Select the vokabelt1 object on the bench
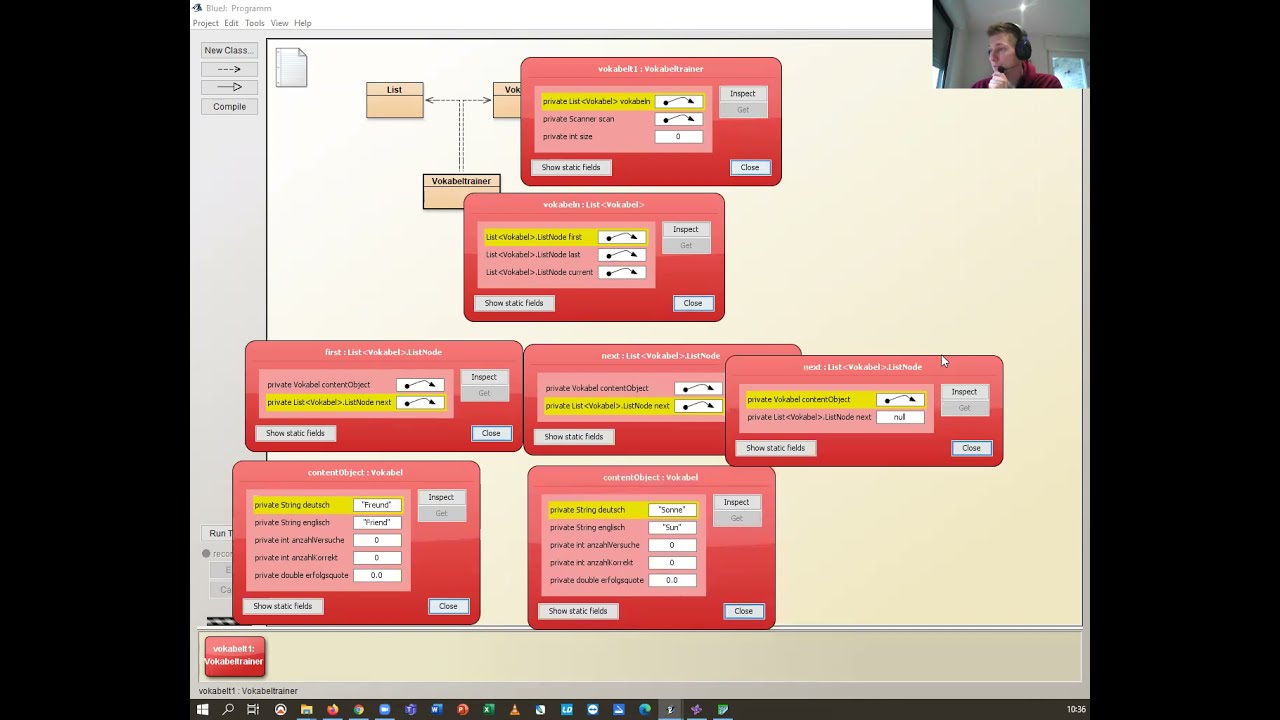 [x=235, y=657]
